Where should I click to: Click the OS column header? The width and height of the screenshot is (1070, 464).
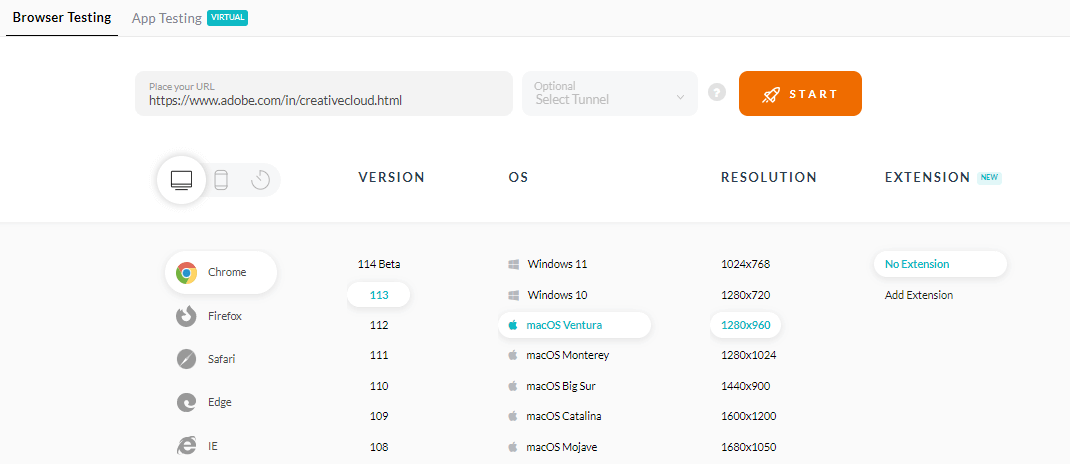click(x=519, y=177)
